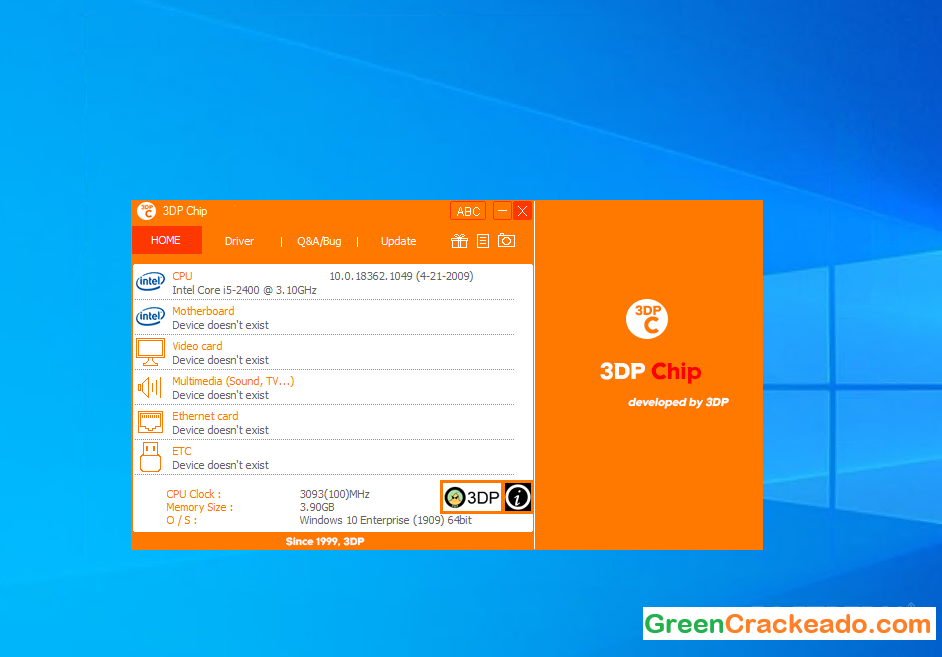
Task: Click the Intel CPU icon
Action: pos(150,282)
